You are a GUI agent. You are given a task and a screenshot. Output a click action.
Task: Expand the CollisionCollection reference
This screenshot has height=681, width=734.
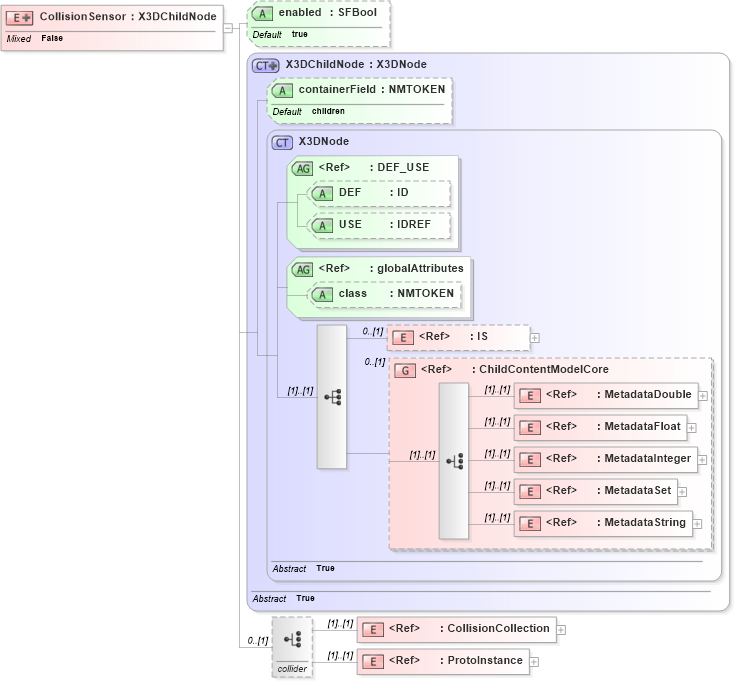click(561, 630)
